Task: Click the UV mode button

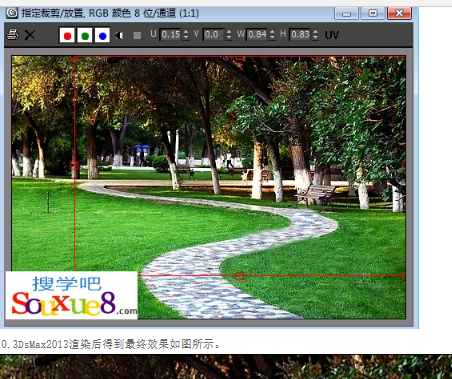Action: pyautogui.click(x=332, y=35)
